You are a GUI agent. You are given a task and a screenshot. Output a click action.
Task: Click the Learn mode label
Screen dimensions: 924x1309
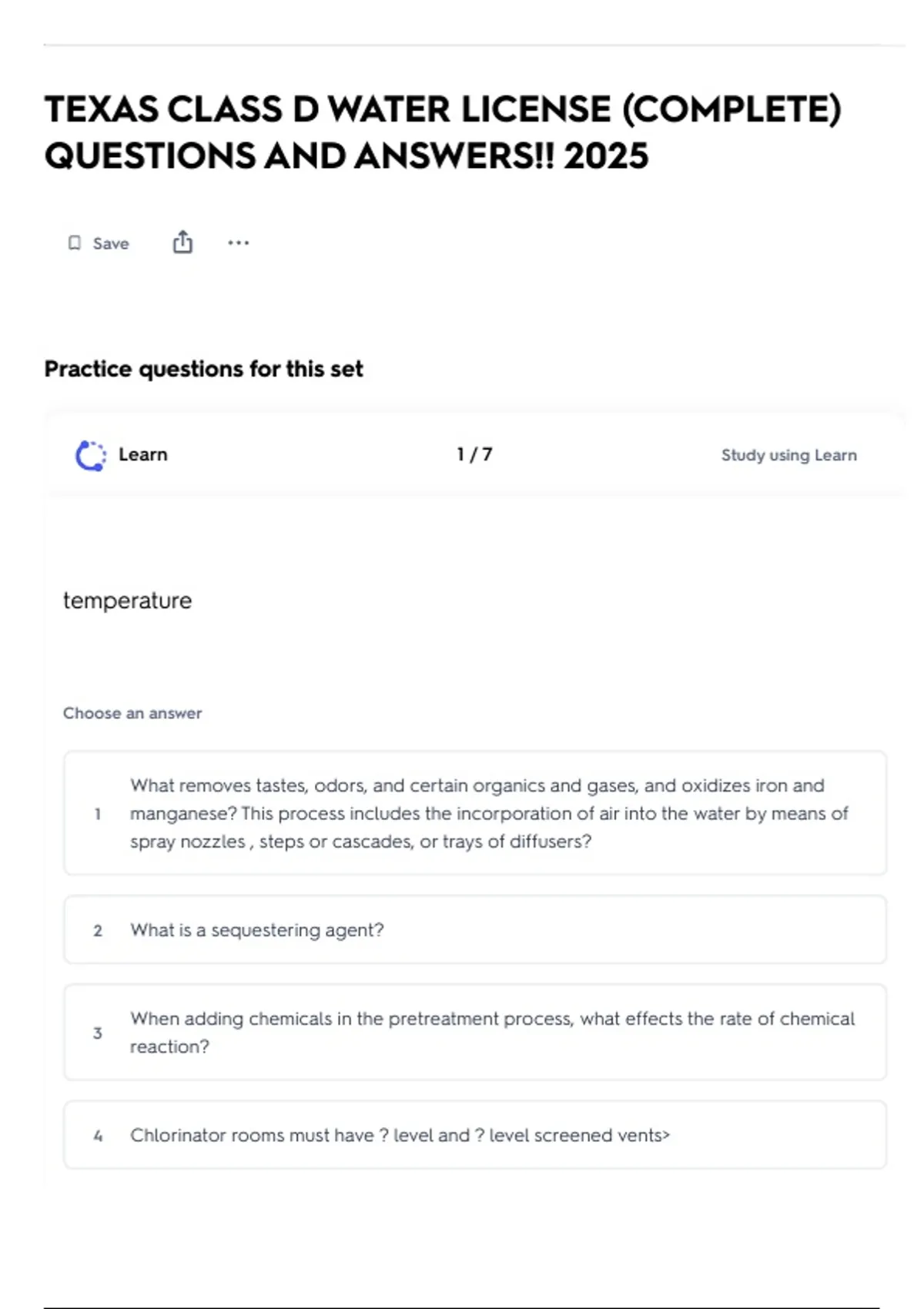click(x=142, y=454)
